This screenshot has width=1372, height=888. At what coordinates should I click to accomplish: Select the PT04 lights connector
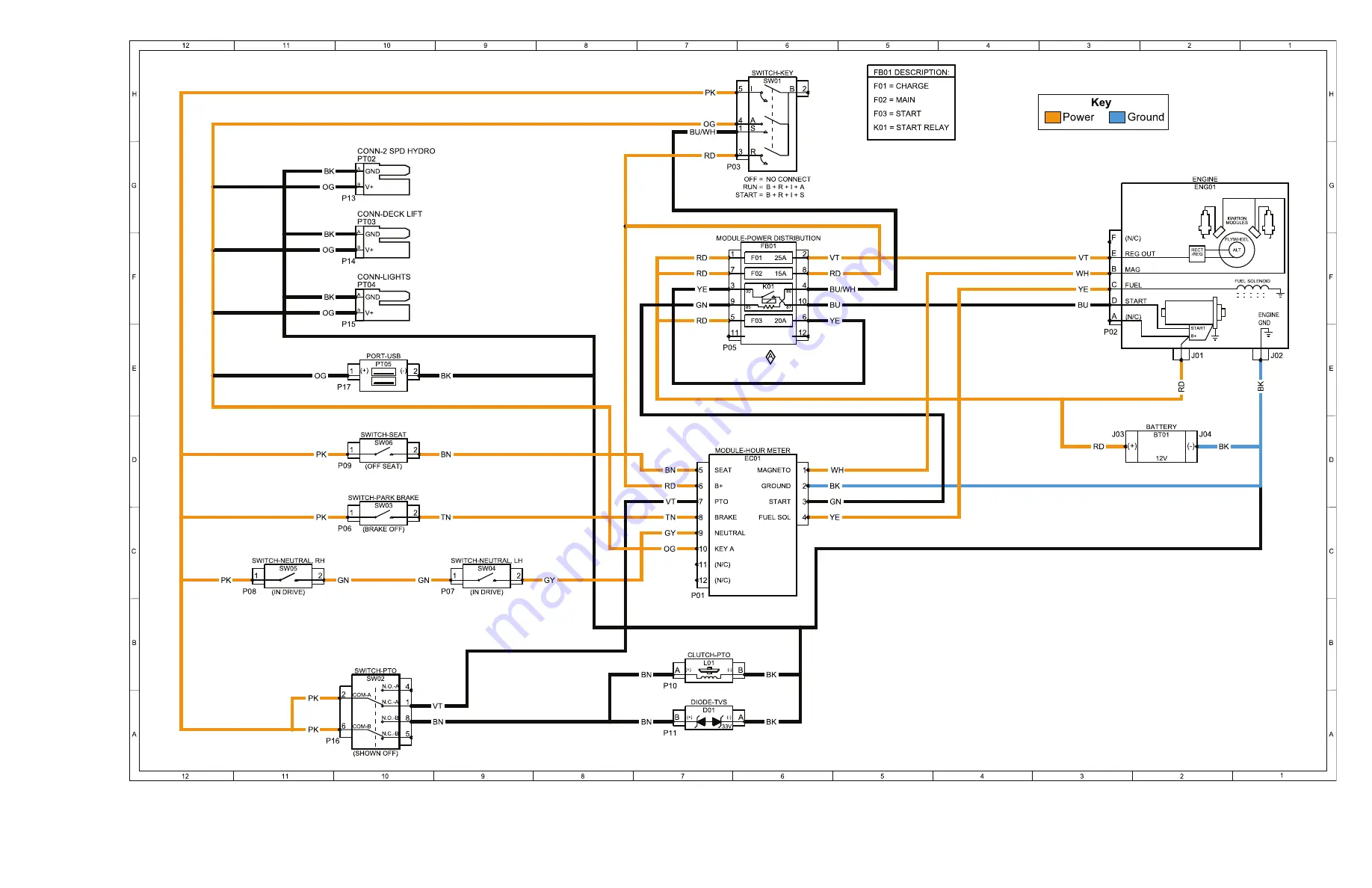click(x=383, y=305)
